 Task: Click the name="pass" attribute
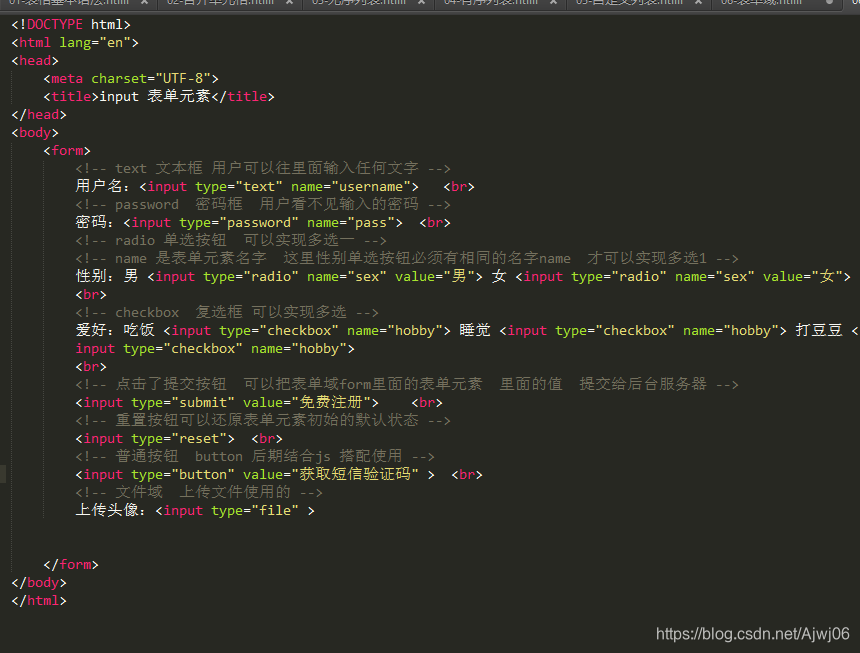351,223
